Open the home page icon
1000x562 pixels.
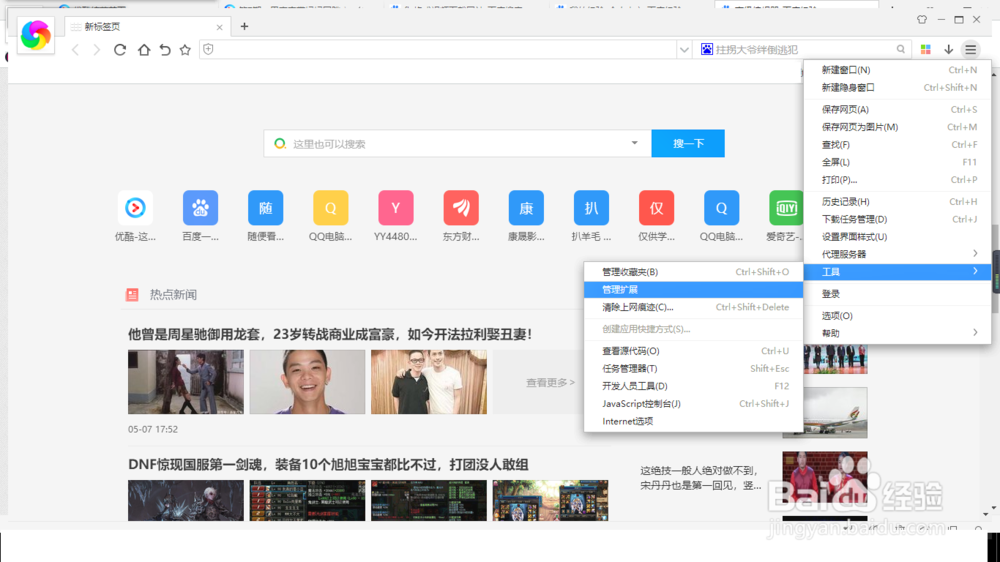(144, 50)
